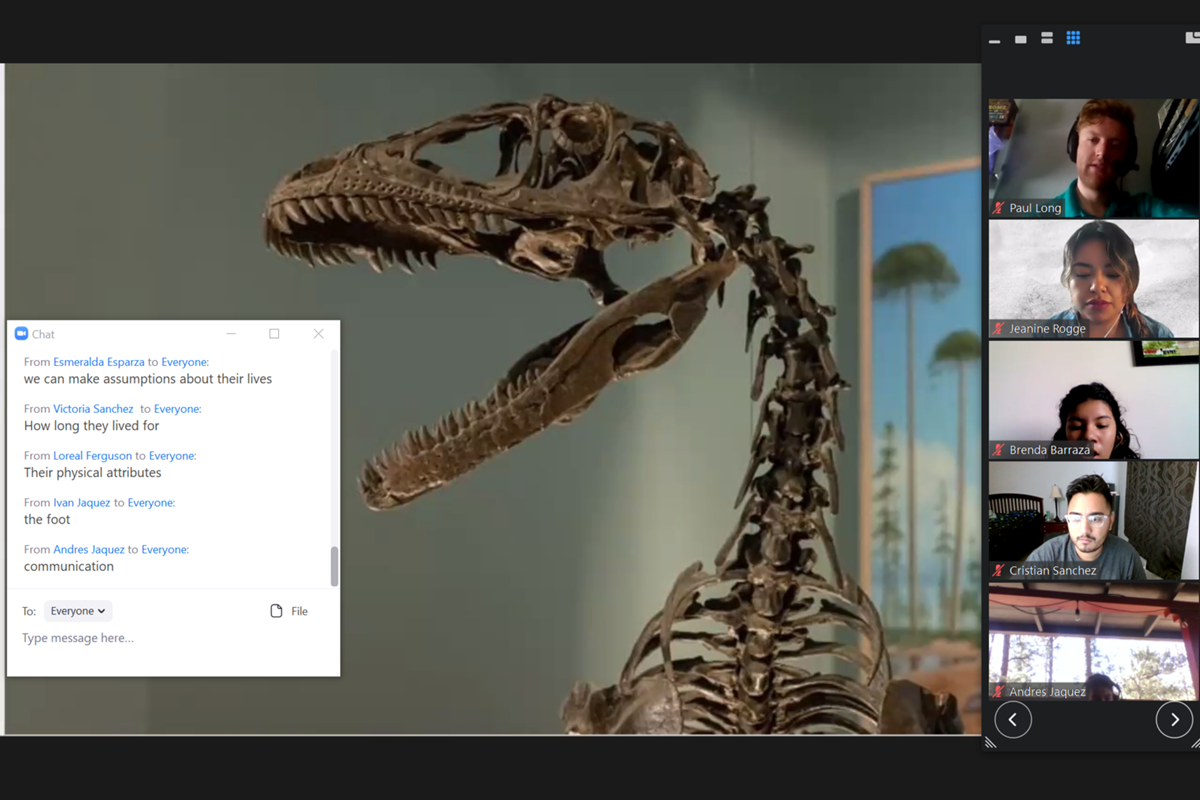The height and width of the screenshot is (800, 1200).
Task: Select the grid gallery view icon
Action: coord(1073,38)
